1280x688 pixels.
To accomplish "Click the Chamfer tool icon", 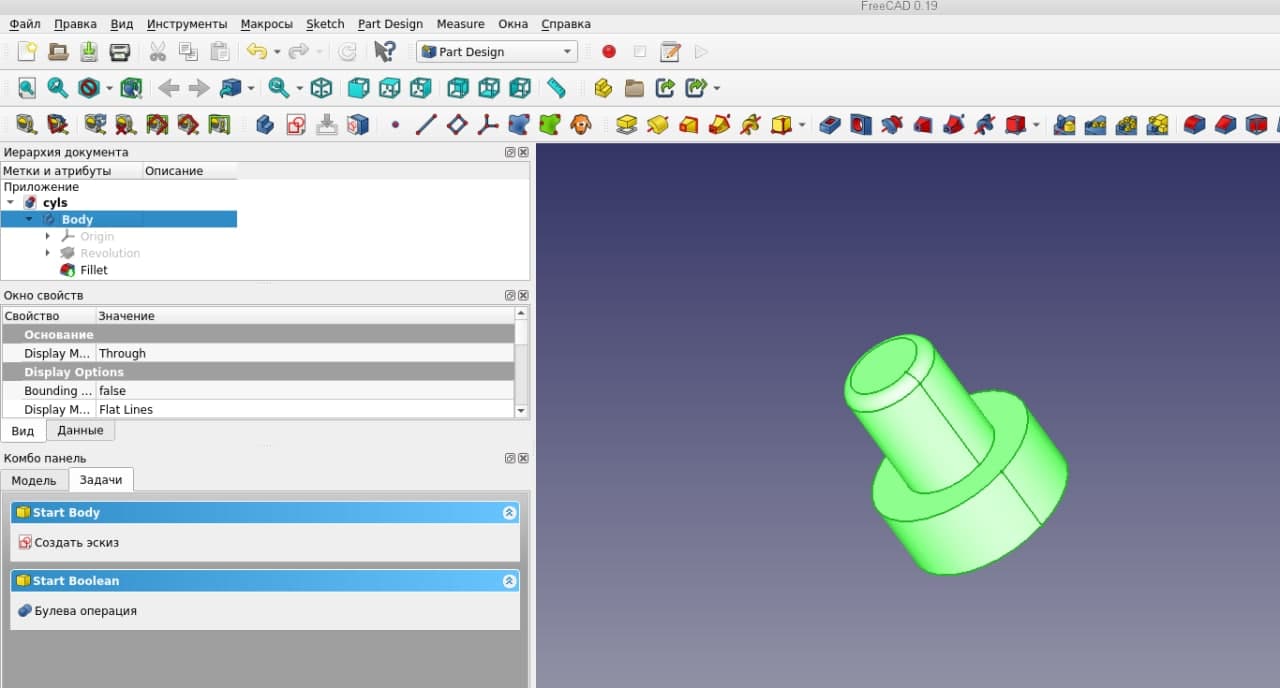I will [x=1225, y=124].
